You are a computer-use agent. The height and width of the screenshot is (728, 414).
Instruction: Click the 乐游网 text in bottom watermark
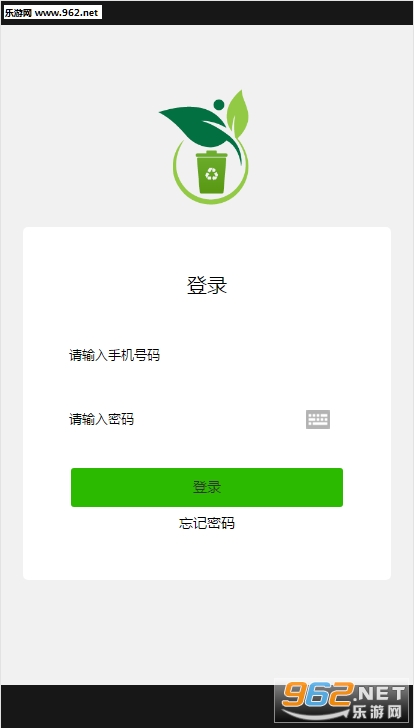(x=376, y=711)
